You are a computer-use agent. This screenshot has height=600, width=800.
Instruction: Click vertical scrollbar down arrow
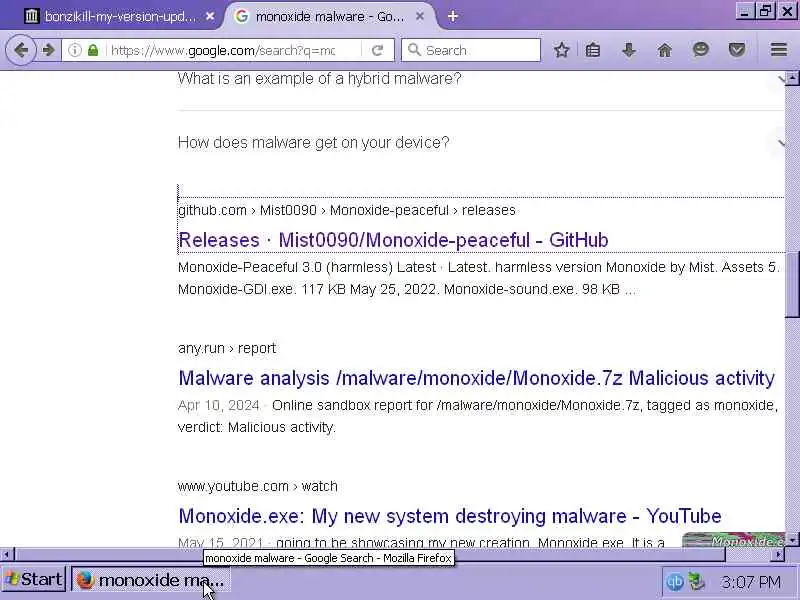792,539
